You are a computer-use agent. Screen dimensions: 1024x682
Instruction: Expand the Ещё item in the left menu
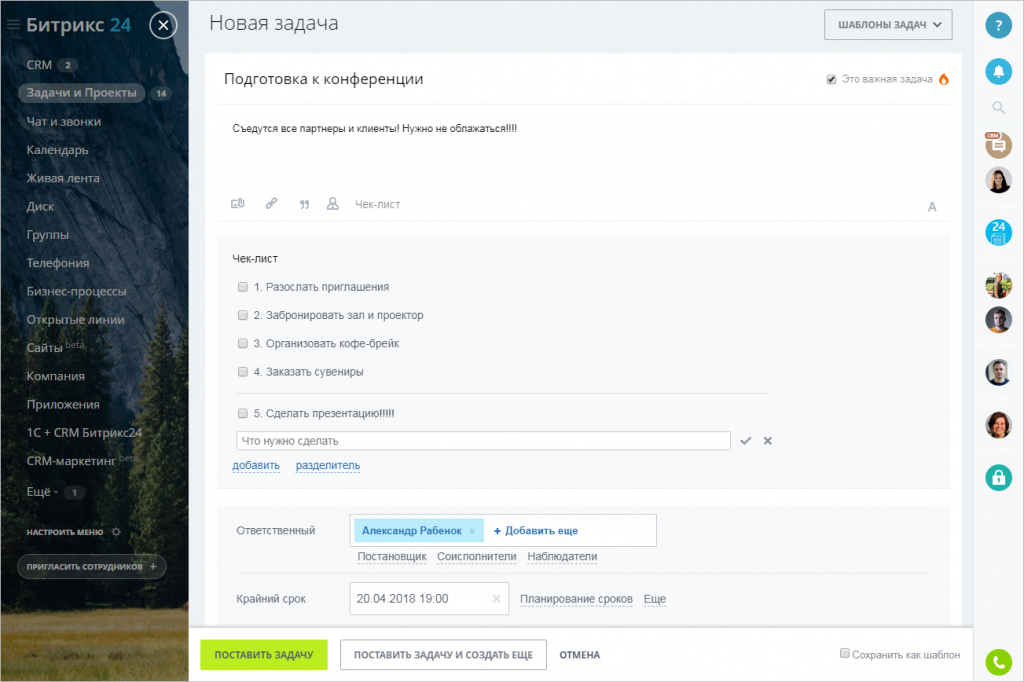click(x=42, y=492)
